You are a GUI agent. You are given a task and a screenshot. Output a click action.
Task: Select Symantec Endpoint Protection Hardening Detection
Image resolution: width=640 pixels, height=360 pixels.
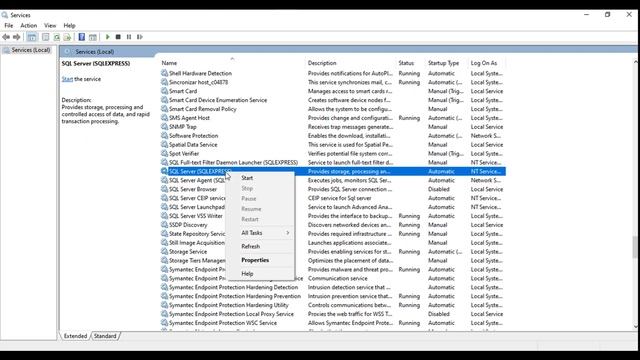point(233,287)
